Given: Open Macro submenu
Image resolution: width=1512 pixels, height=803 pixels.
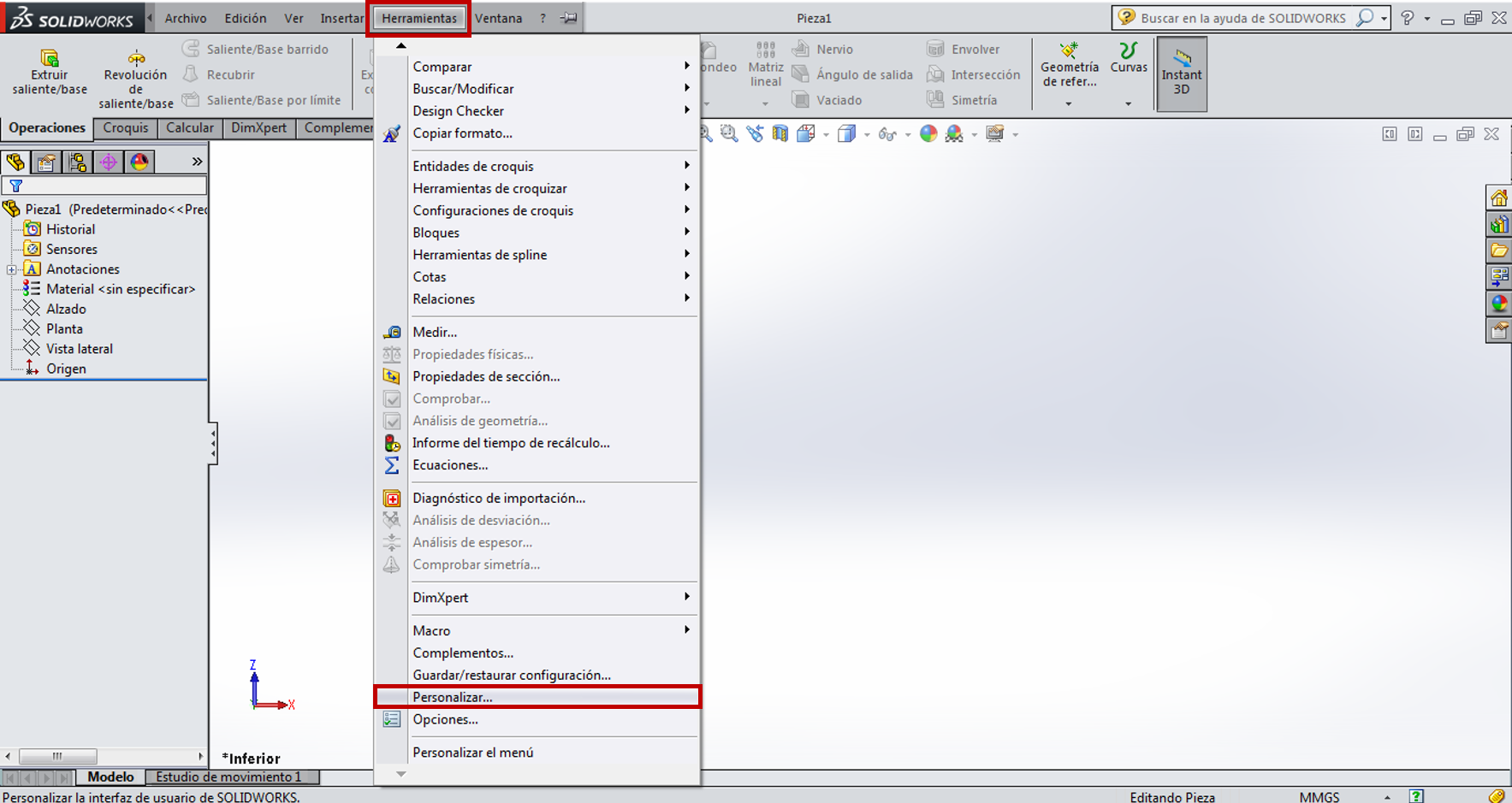Looking at the screenshot, I should pyautogui.click(x=537, y=630).
